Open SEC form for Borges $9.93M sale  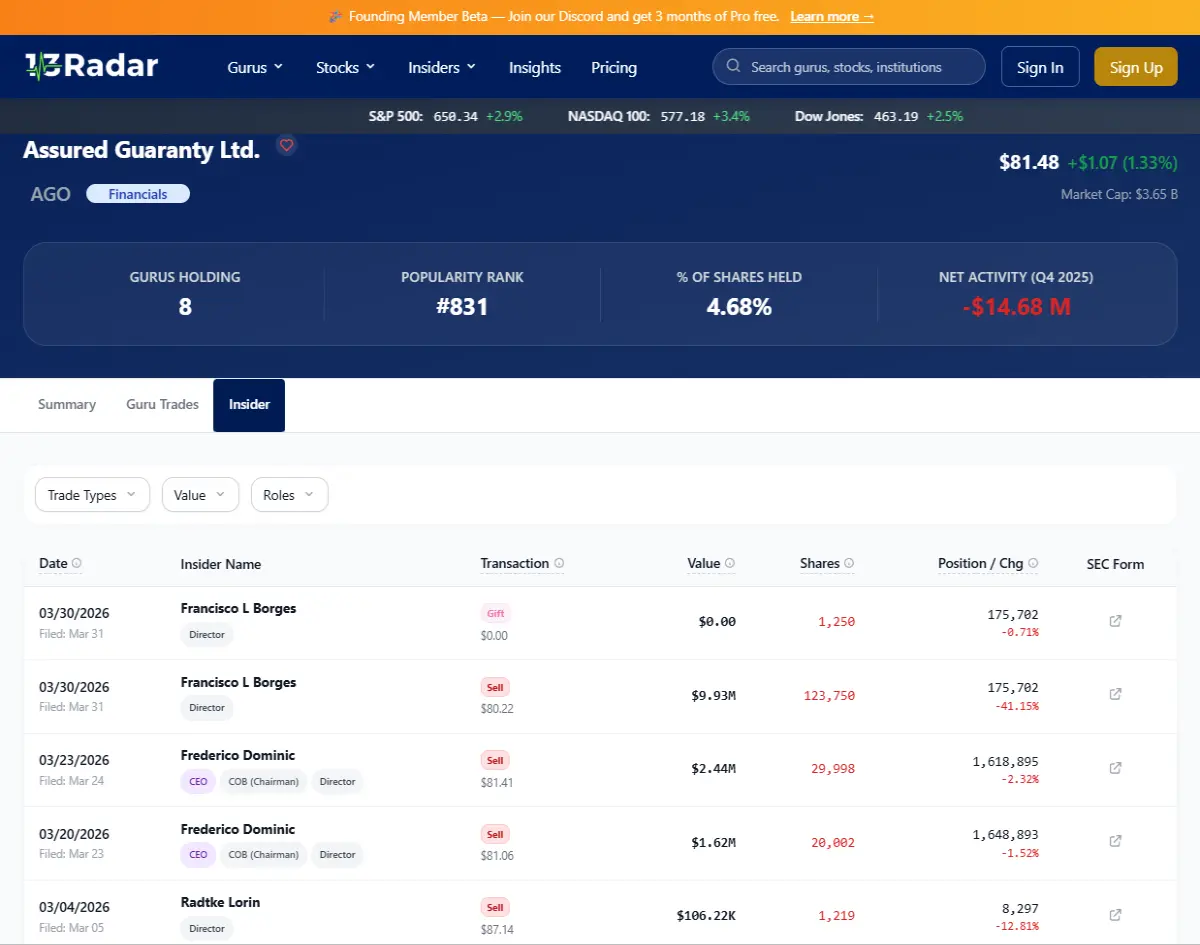pos(1115,694)
